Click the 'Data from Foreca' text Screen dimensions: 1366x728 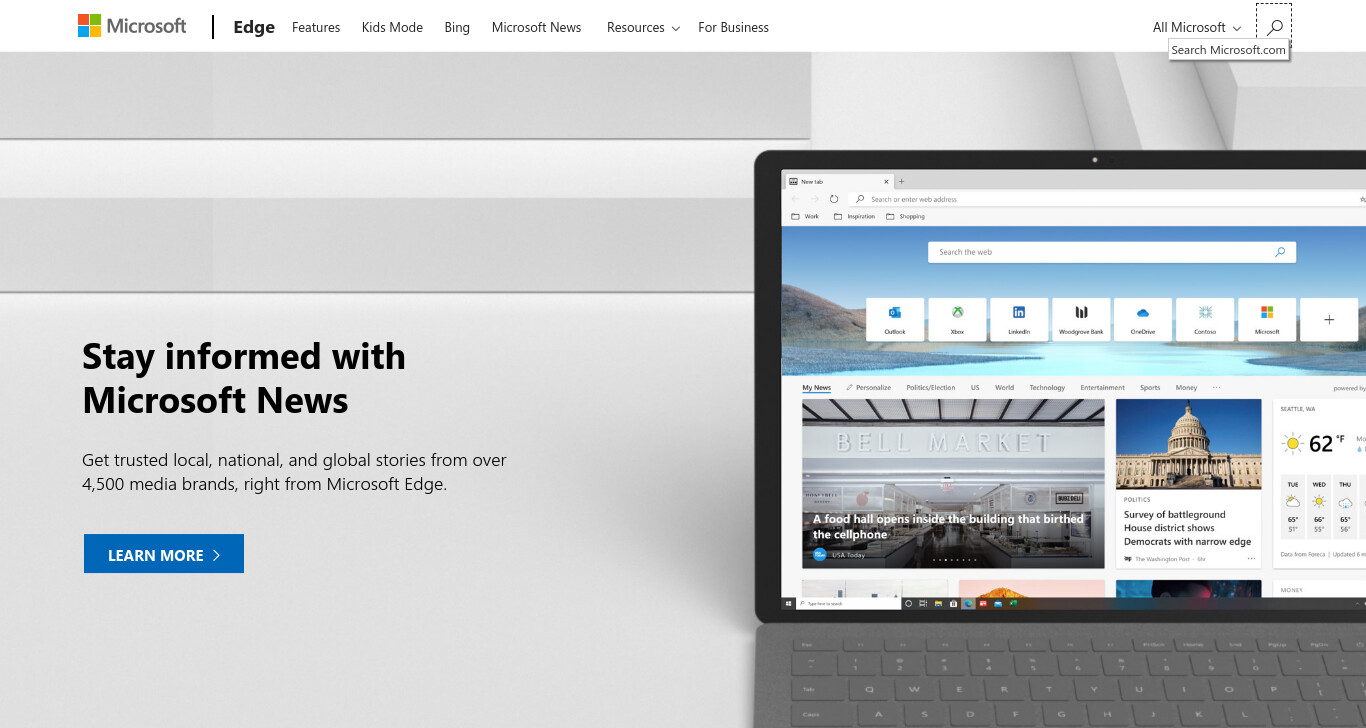(x=1303, y=554)
